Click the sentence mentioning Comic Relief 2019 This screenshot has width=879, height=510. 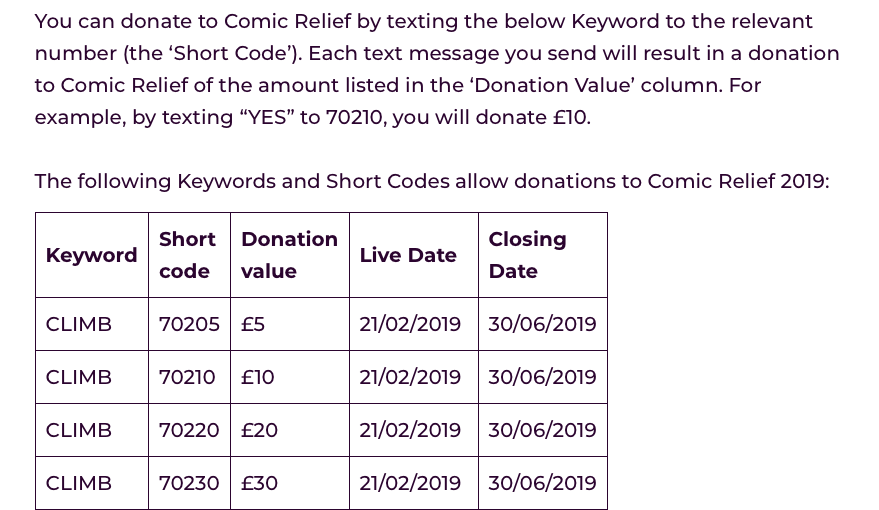point(431,181)
